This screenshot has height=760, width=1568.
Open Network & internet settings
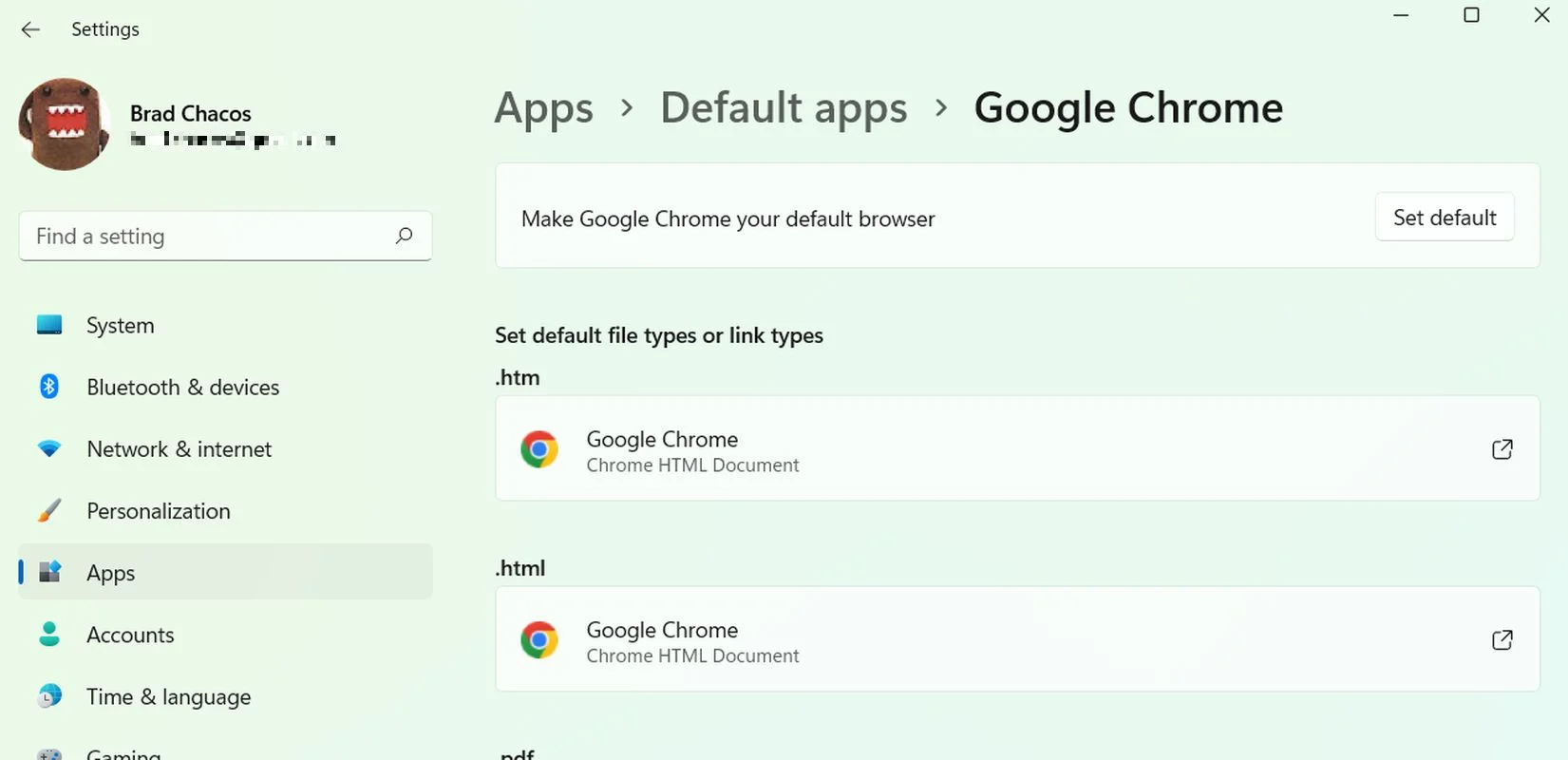pos(225,448)
